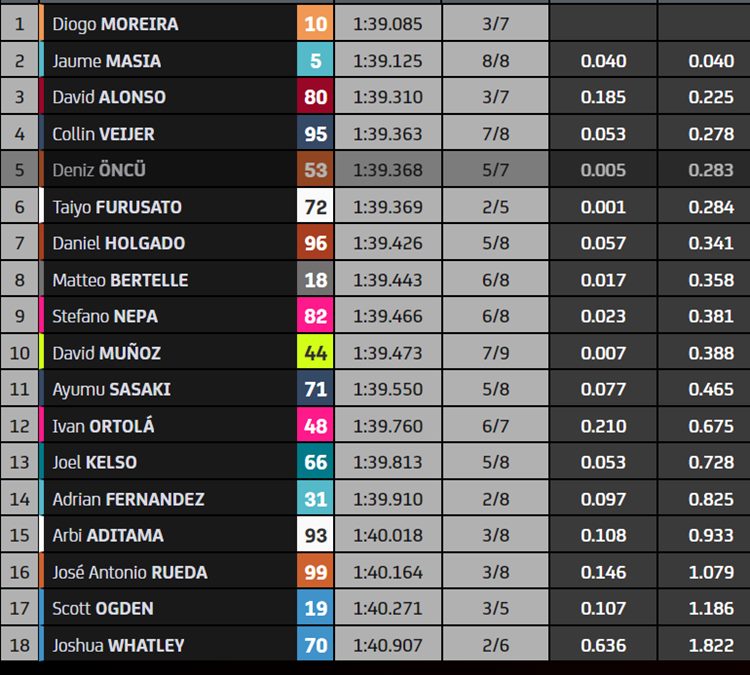Screen dimensions: 750x675
Task: Click lap time 1:40.018 for Aditama
Action: pos(387,535)
